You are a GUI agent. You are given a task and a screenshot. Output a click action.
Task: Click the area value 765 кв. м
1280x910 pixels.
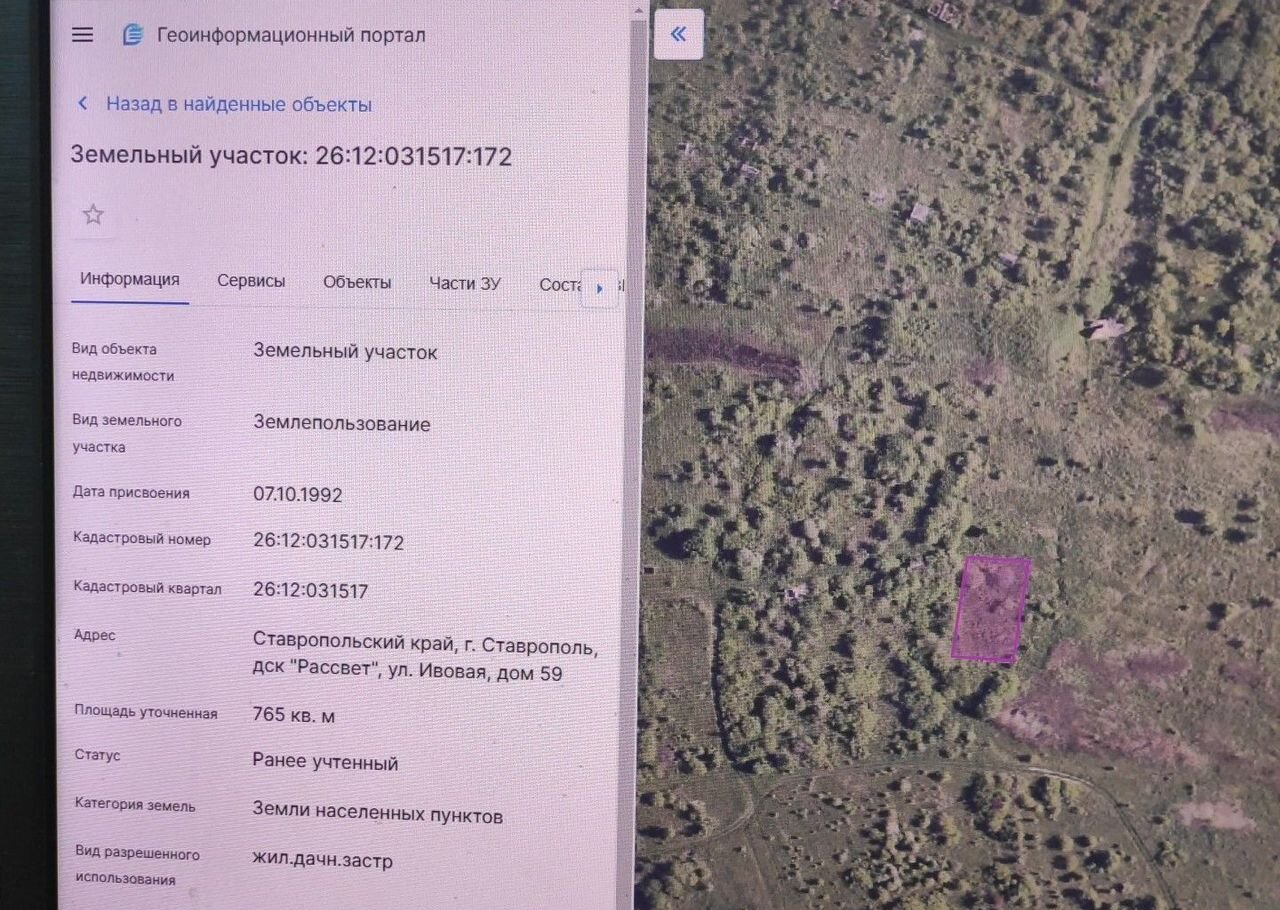(x=294, y=715)
